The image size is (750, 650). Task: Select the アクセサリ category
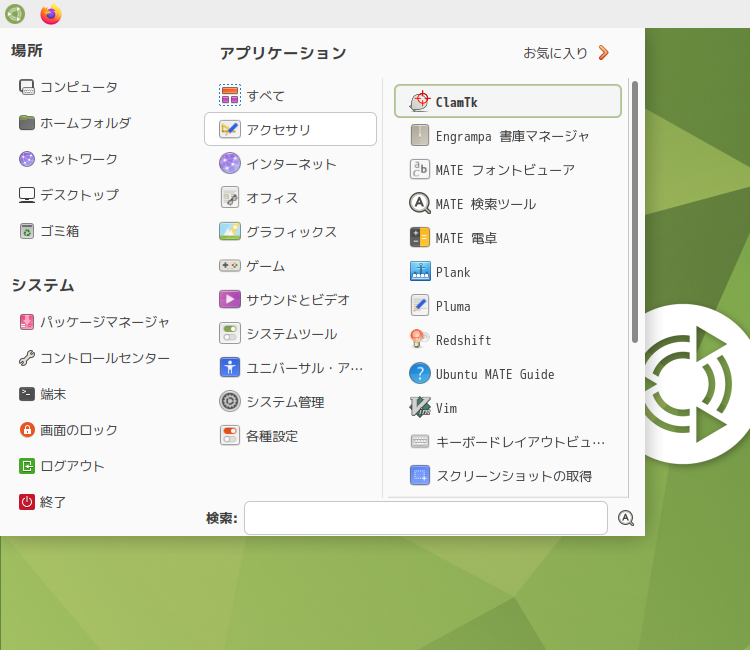(x=290, y=129)
